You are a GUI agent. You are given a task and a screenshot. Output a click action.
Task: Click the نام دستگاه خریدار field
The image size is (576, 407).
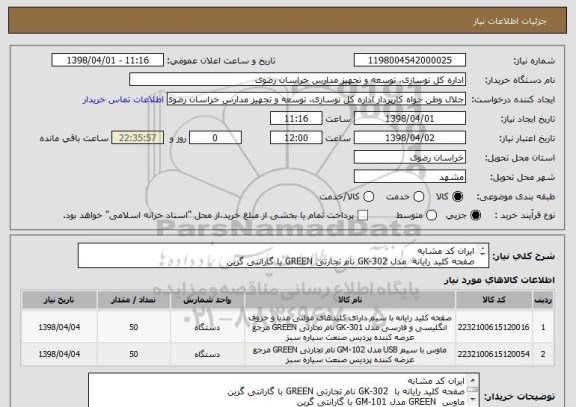pyautogui.click(x=298, y=80)
